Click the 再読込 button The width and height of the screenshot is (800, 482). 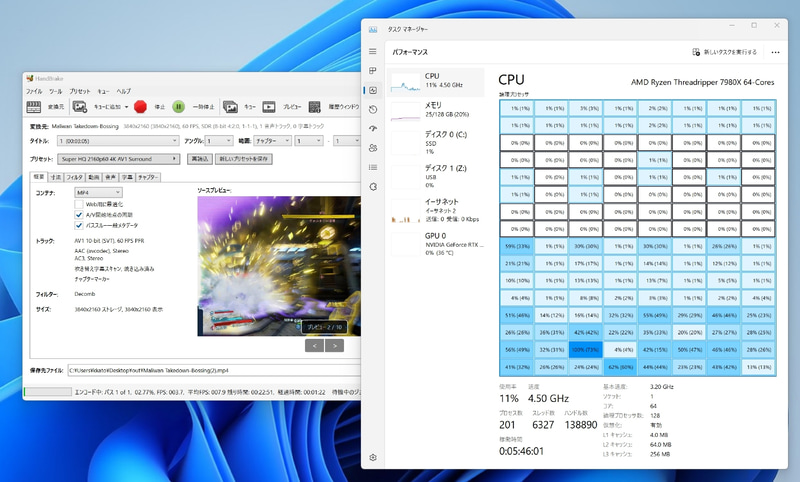click(199, 159)
